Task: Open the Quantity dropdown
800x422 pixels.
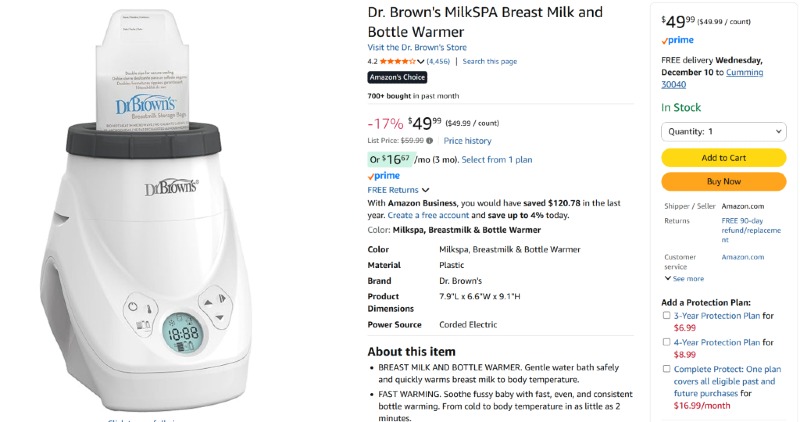Action: pos(724,131)
